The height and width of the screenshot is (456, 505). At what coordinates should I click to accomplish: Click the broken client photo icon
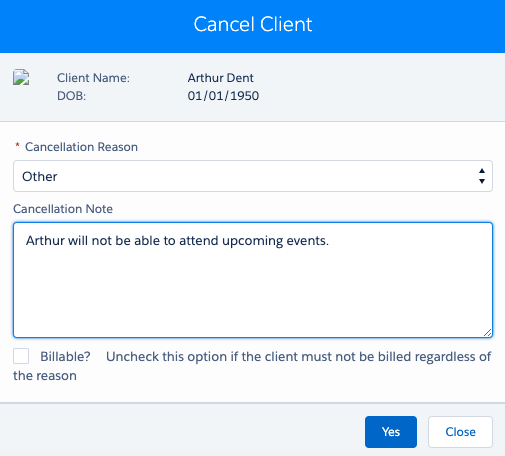(x=21, y=77)
